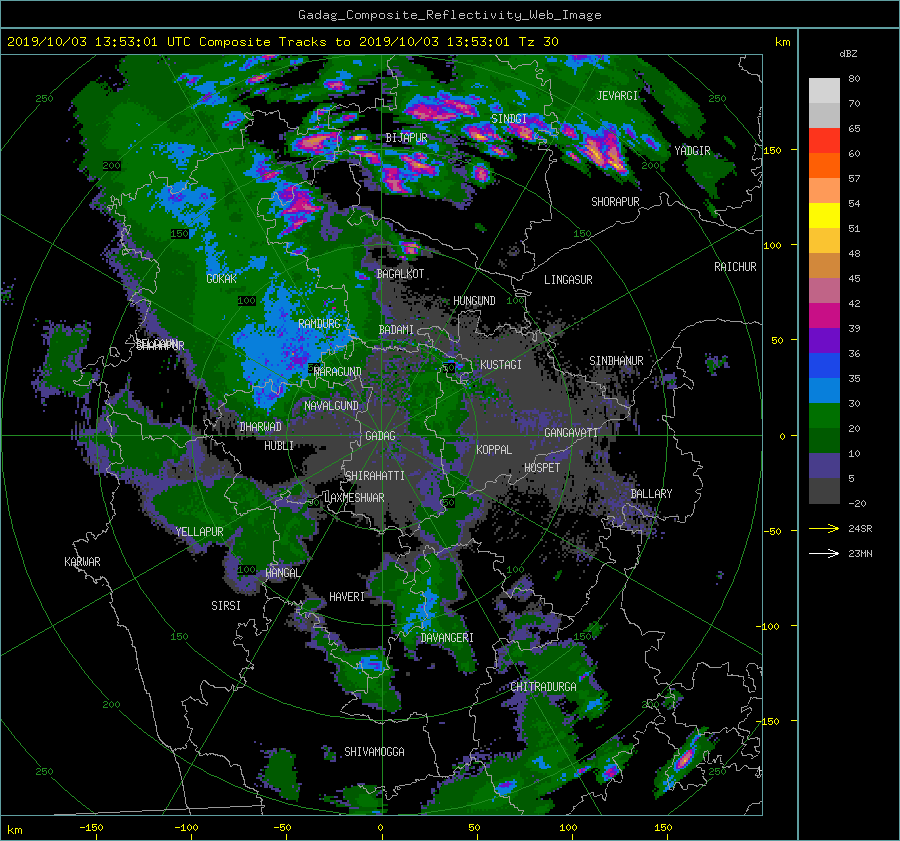Click the white 23MN track arrow

[x=824, y=553]
